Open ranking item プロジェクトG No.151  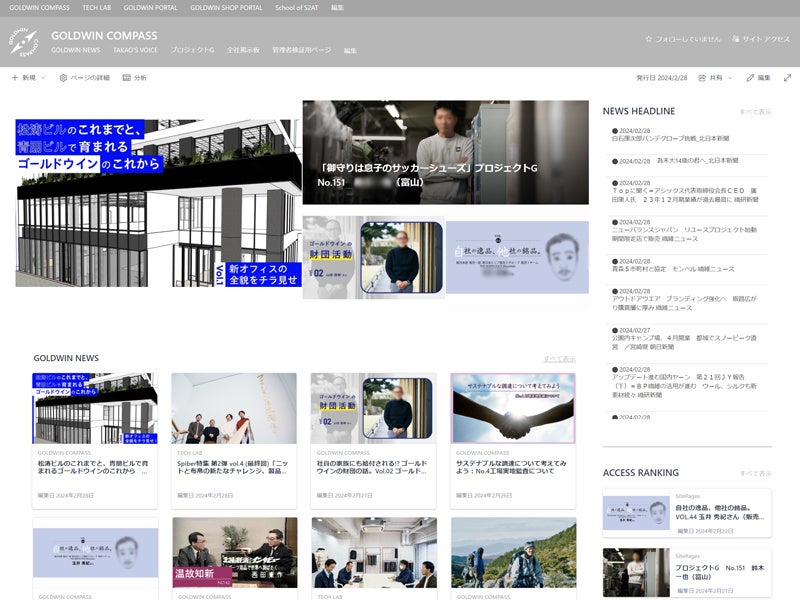687,573
